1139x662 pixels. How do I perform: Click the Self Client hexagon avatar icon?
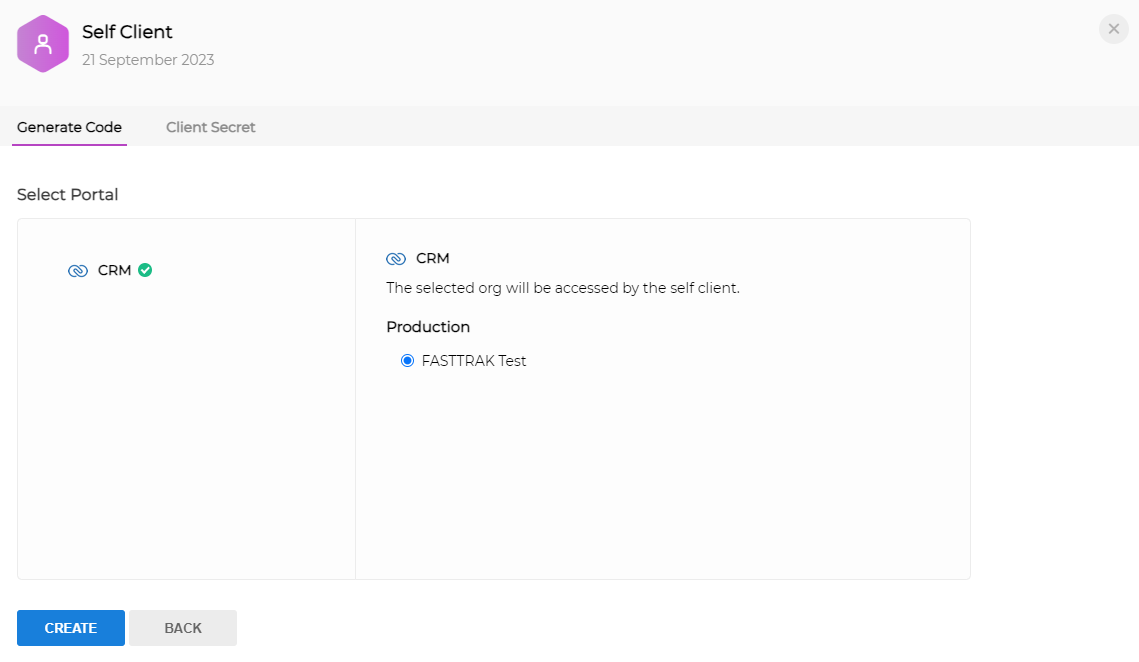point(43,44)
